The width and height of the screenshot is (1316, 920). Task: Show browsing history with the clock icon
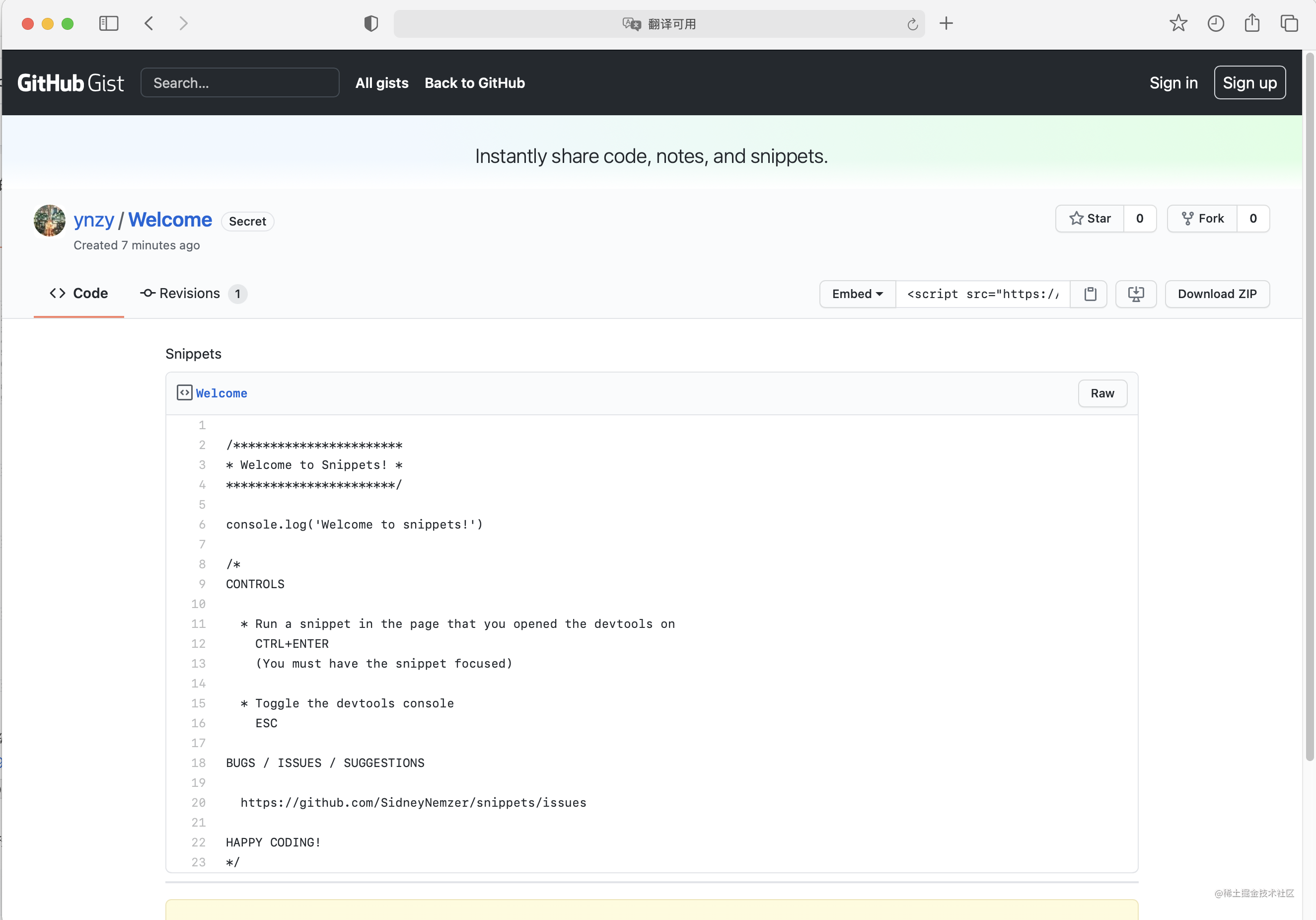pyautogui.click(x=1216, y=23)
